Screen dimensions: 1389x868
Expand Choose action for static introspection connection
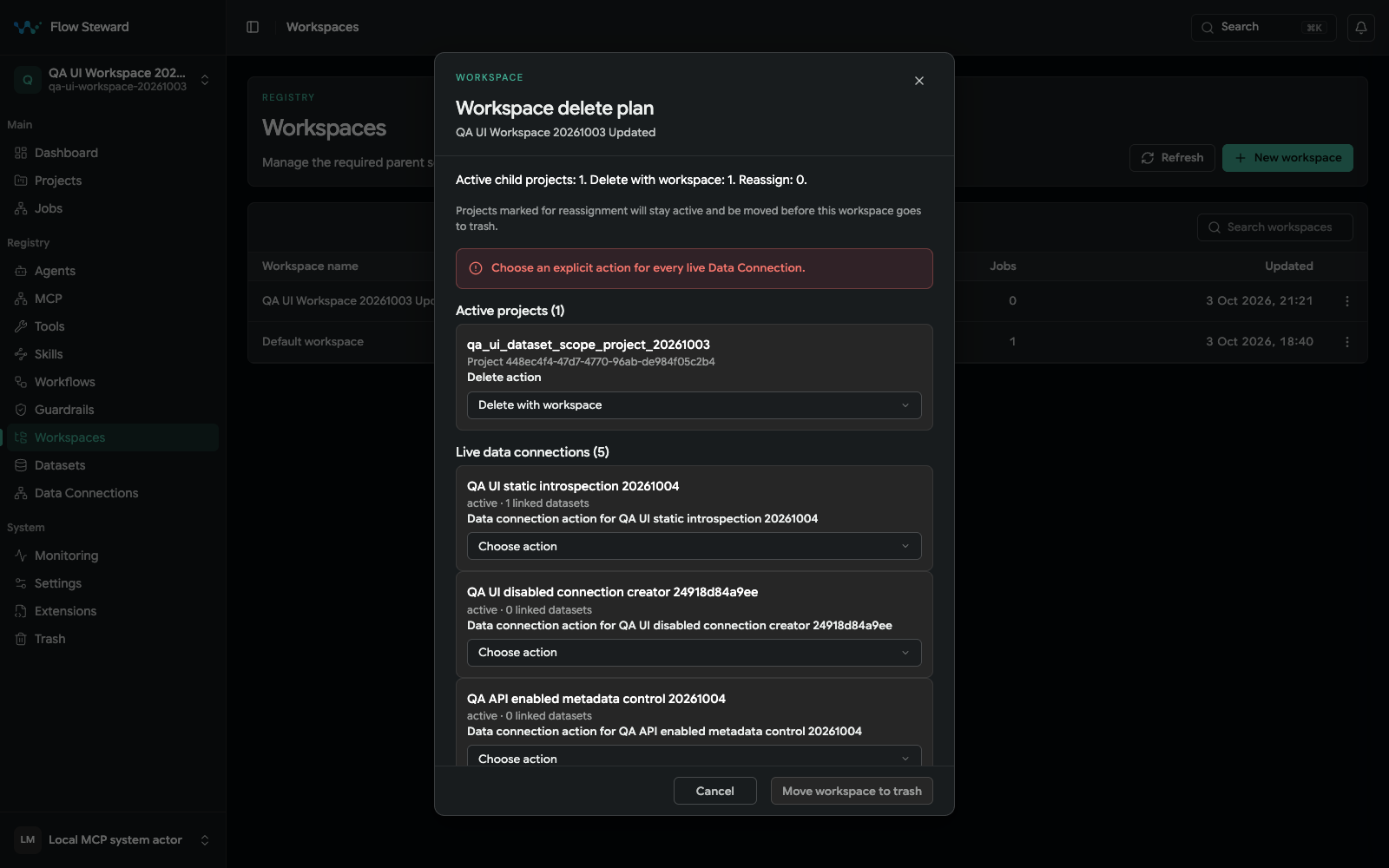pyautogui.click(x=694, y=546)
